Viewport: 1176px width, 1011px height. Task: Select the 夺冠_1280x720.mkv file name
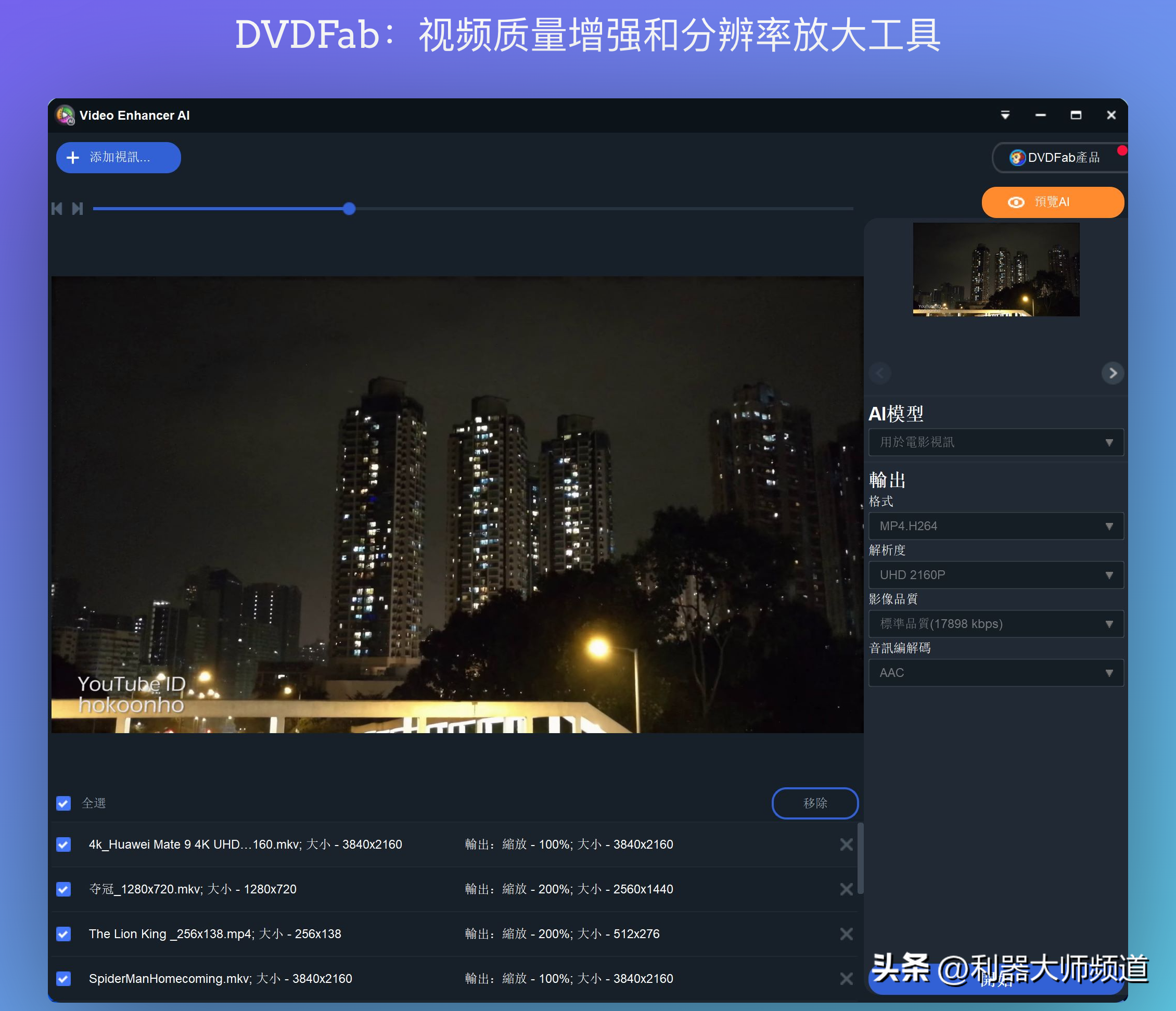click(193, 889)
